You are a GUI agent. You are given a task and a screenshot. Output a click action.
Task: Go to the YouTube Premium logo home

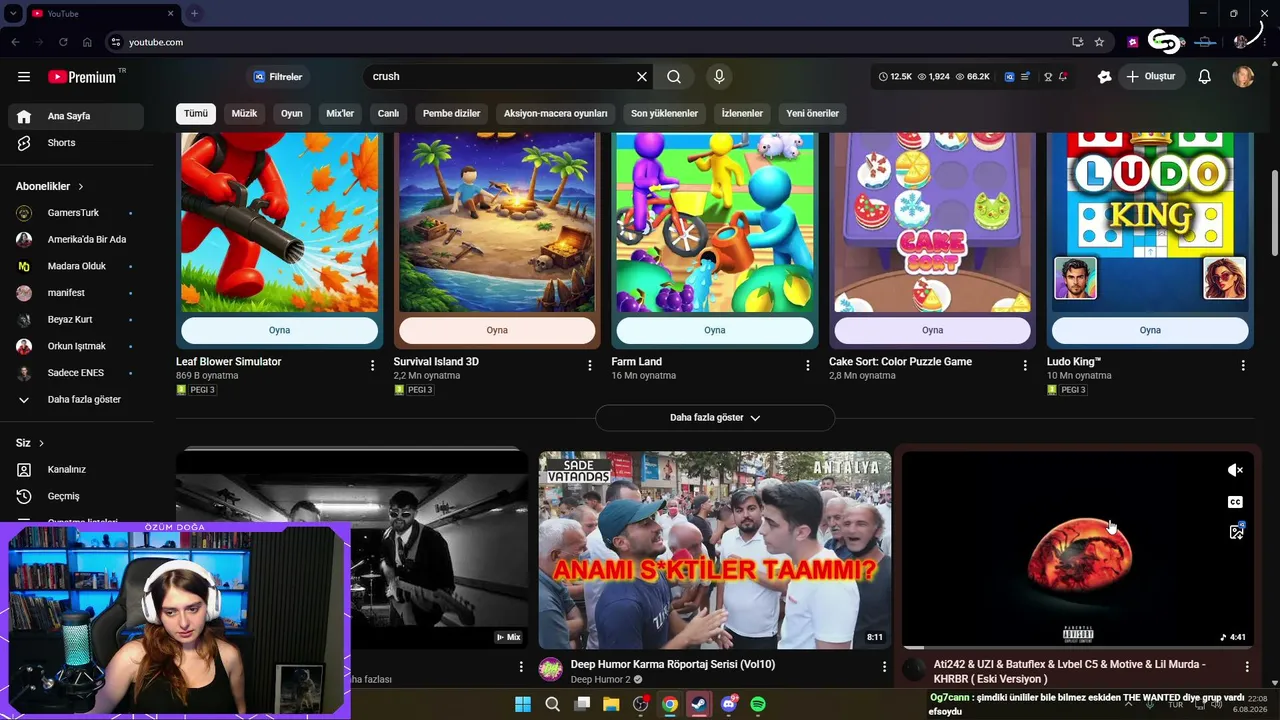[x=83, y=77]
